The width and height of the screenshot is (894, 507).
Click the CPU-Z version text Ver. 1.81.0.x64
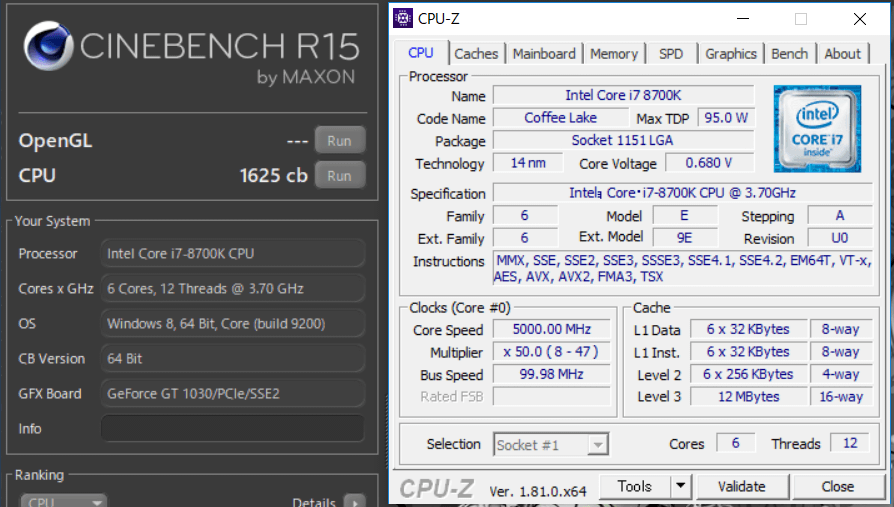(538, 491)
